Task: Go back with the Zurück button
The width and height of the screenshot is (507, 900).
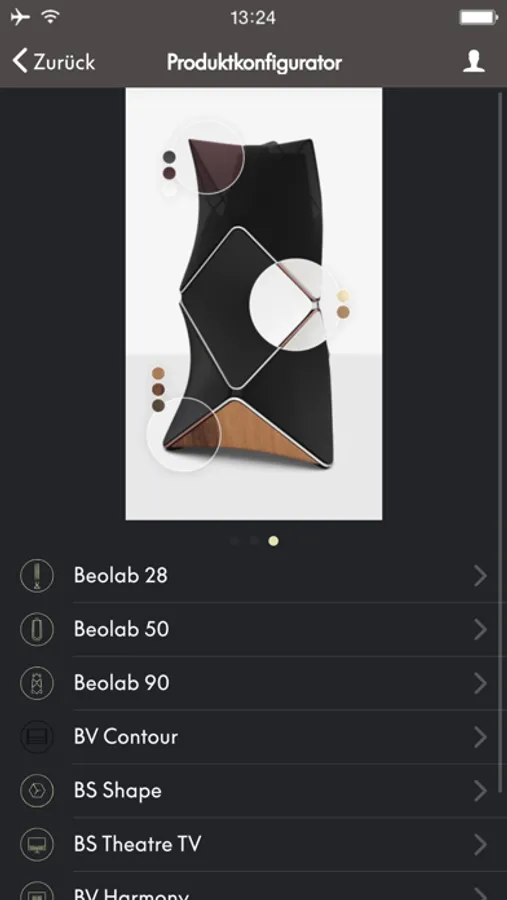Action: coord(54,61)
